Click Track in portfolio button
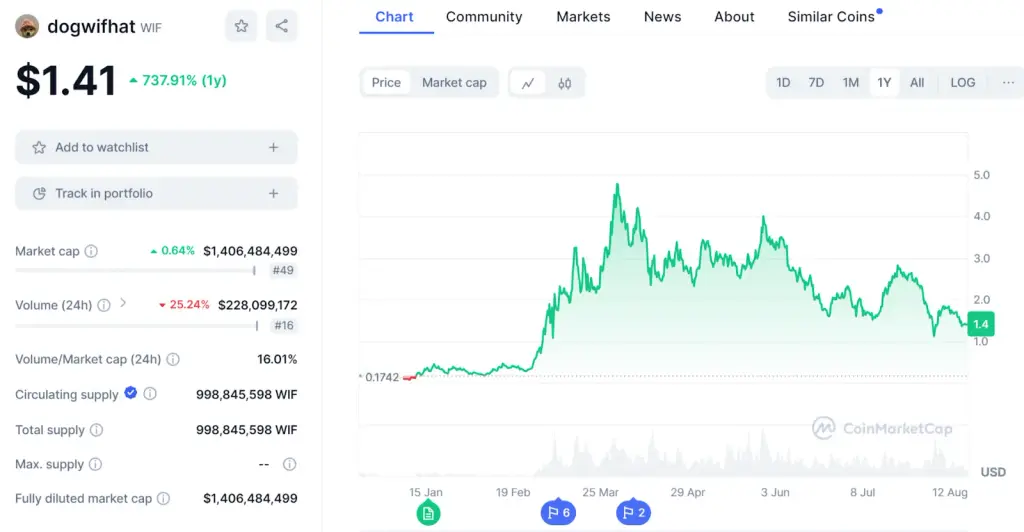This screenshot has width=1024, height=532. coord(156,194)
